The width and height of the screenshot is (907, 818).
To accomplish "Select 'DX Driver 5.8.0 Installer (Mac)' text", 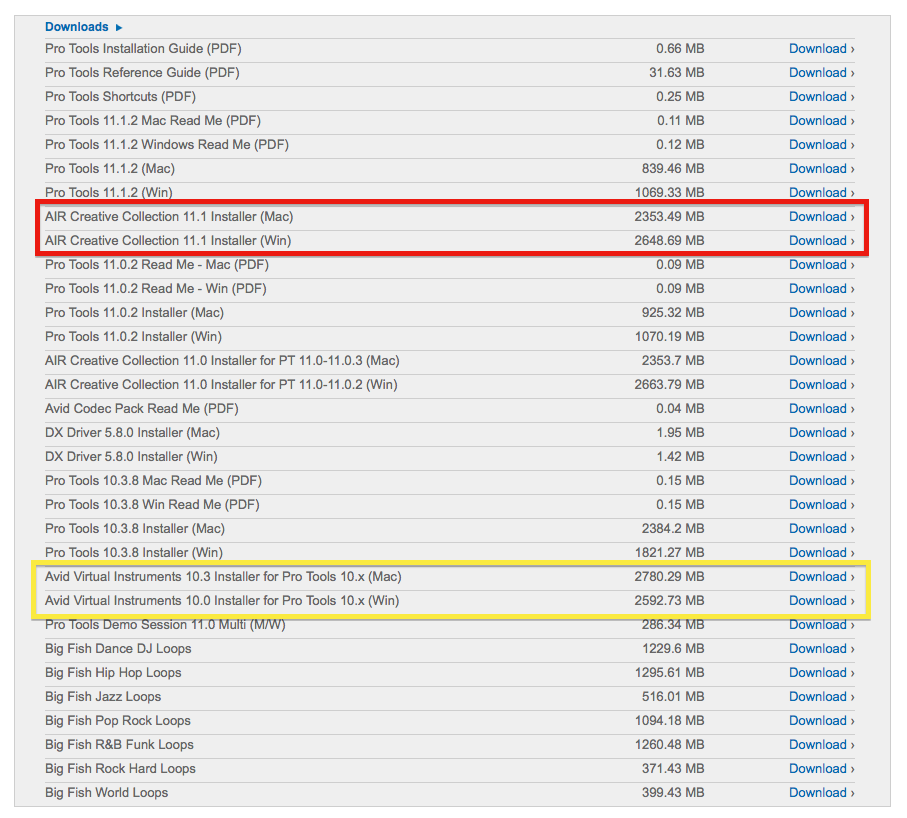I will (x=132, y=433).
